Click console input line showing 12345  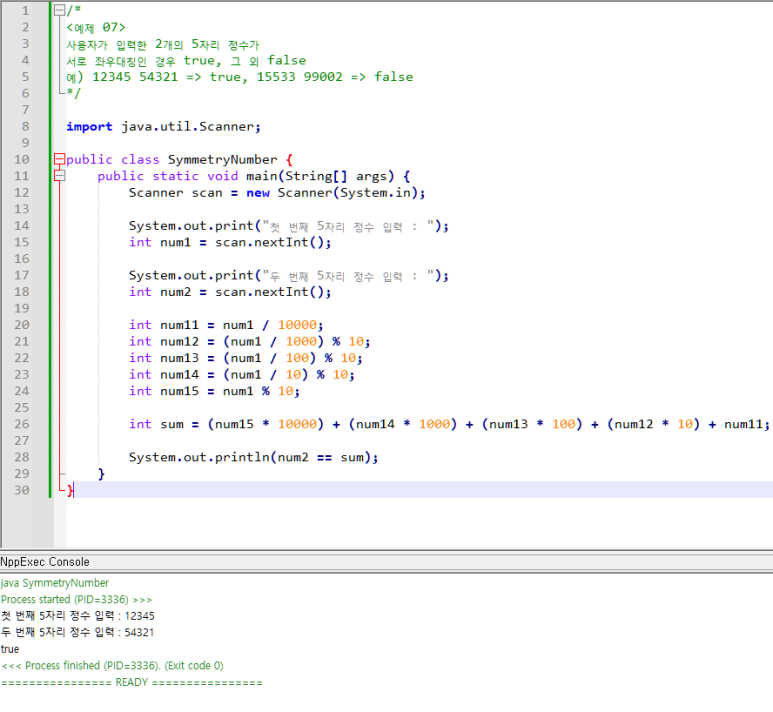point(77,616)
